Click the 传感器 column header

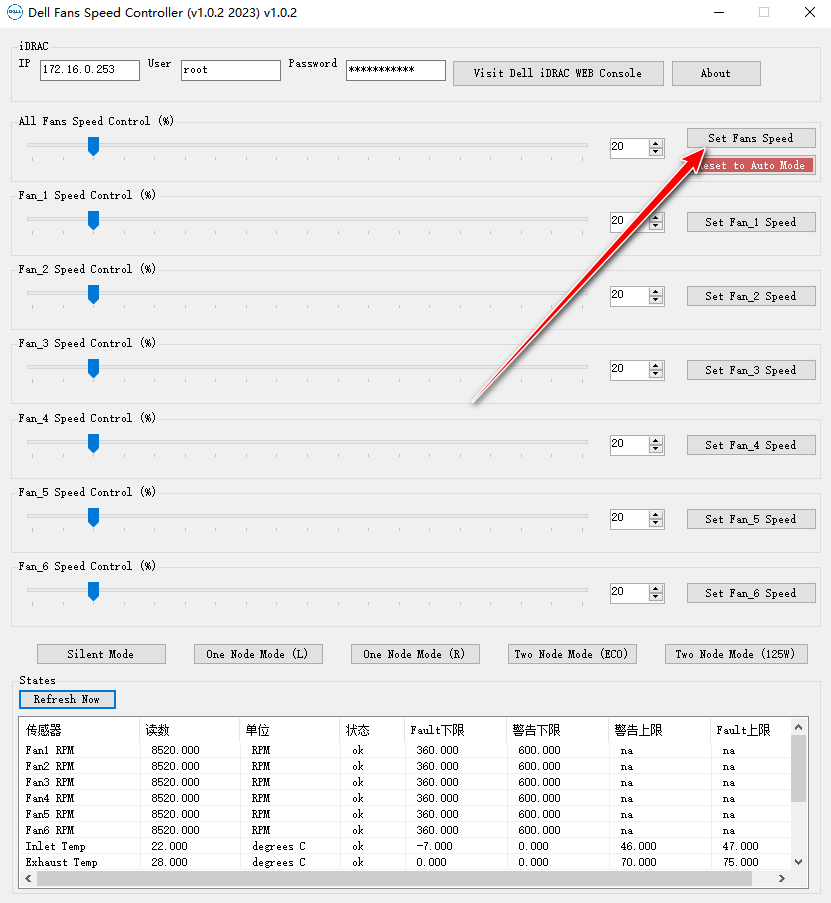point(79,730)
